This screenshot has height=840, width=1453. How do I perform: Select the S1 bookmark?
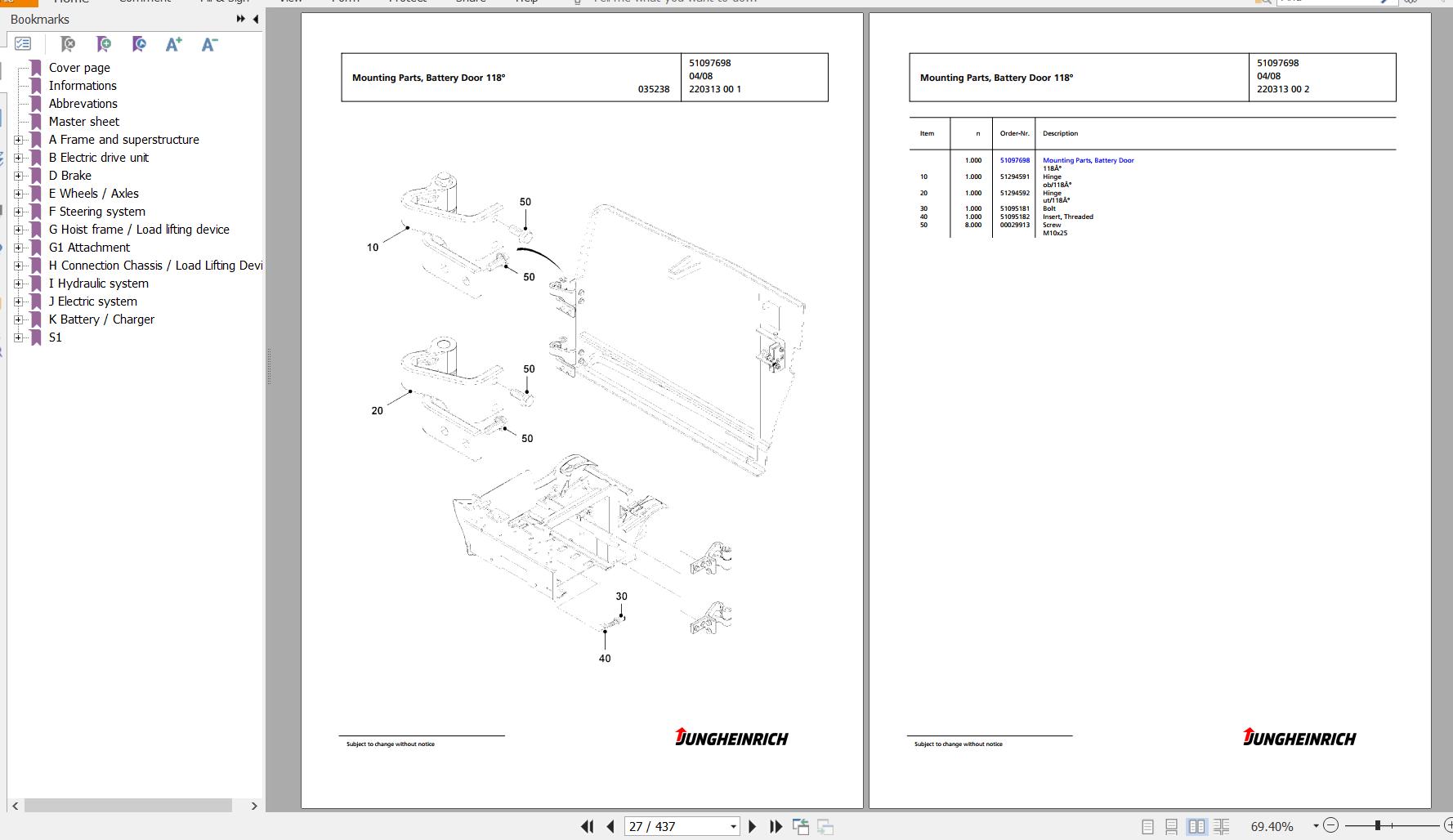pos(56,337)
